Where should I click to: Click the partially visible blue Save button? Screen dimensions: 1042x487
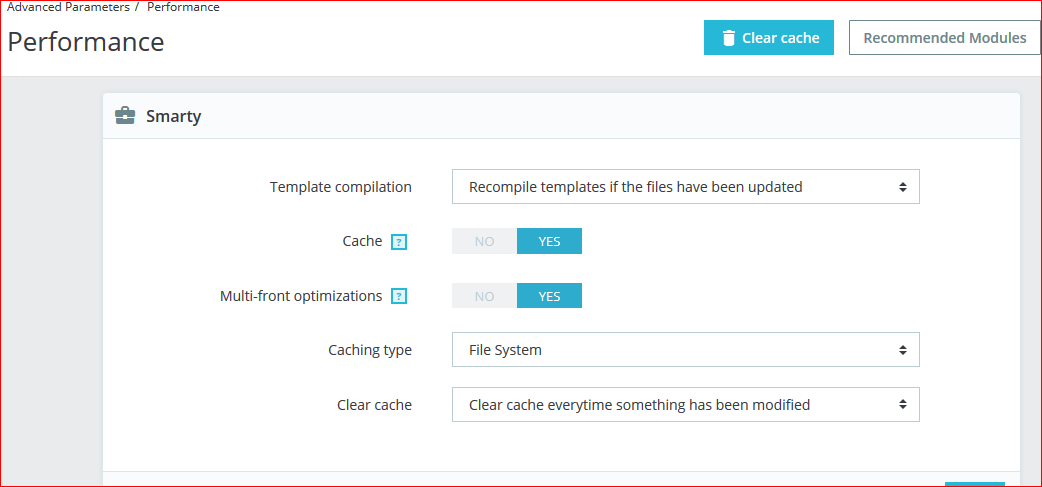974,484
